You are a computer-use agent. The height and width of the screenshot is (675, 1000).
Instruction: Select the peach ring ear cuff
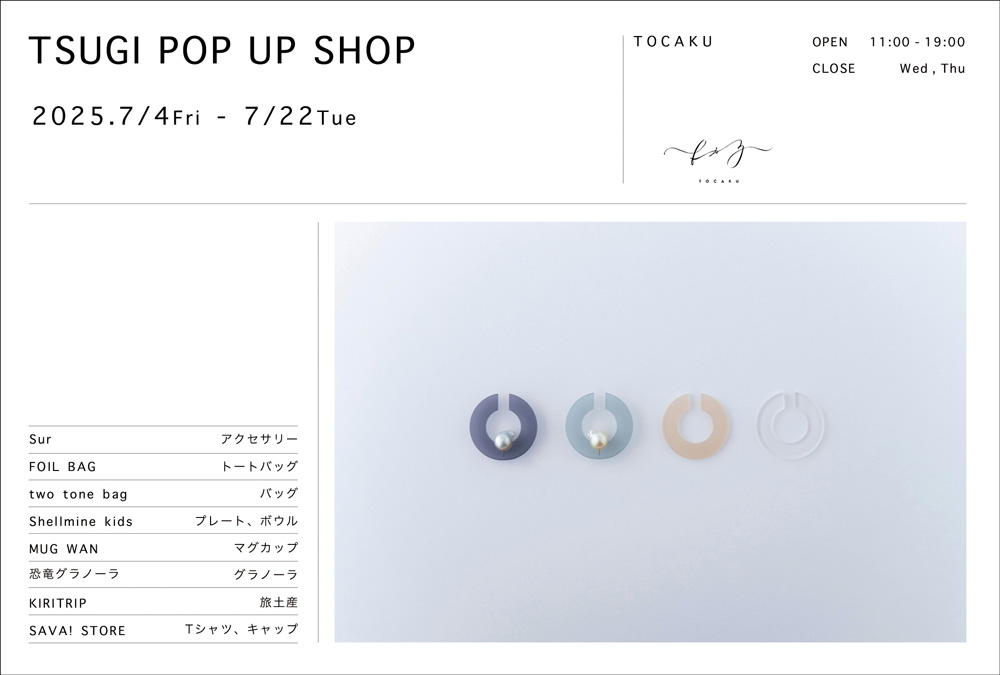coord(696,426)
